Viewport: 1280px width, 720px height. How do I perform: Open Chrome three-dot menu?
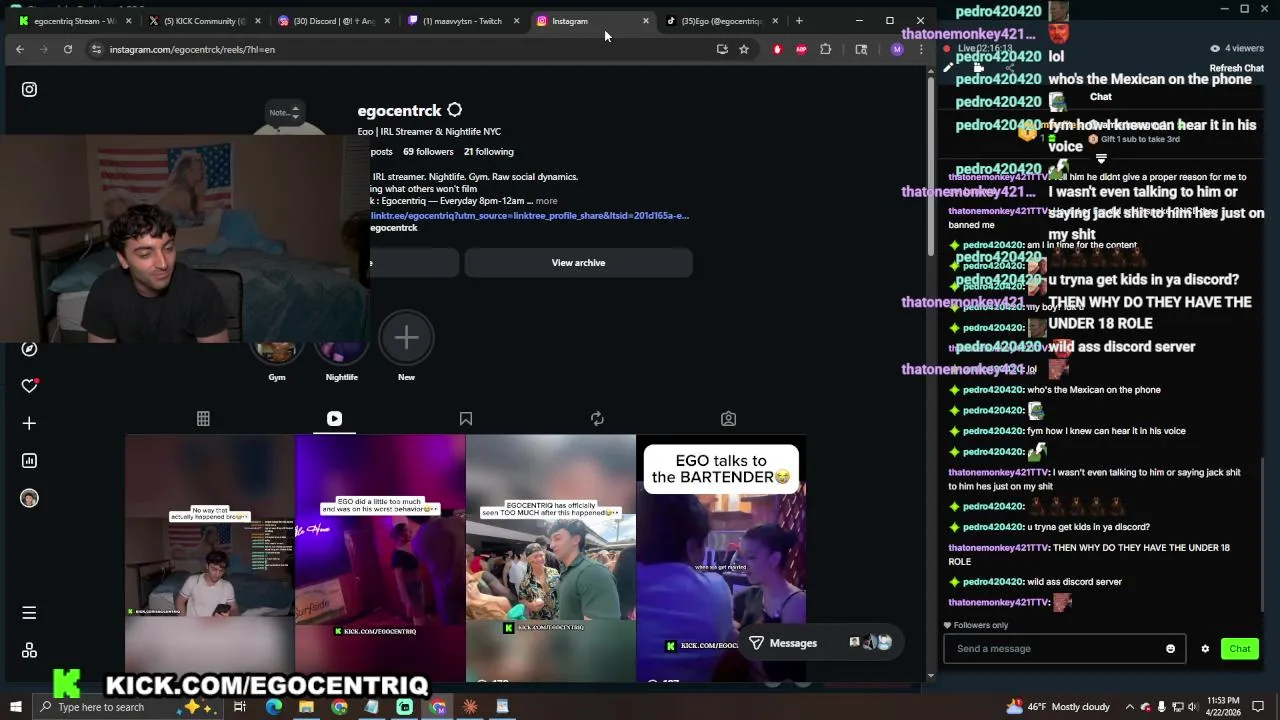click(x=921, y=49)
